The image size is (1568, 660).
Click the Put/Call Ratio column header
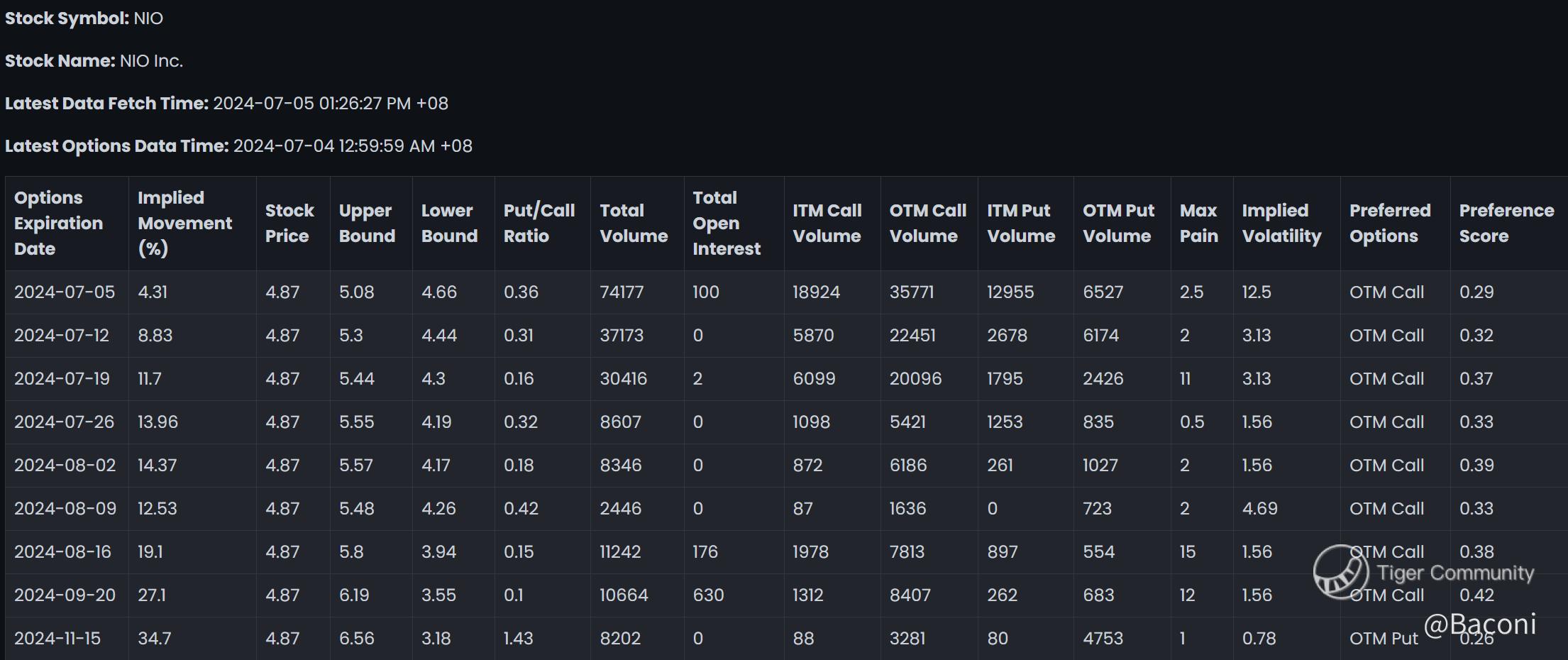539,223
